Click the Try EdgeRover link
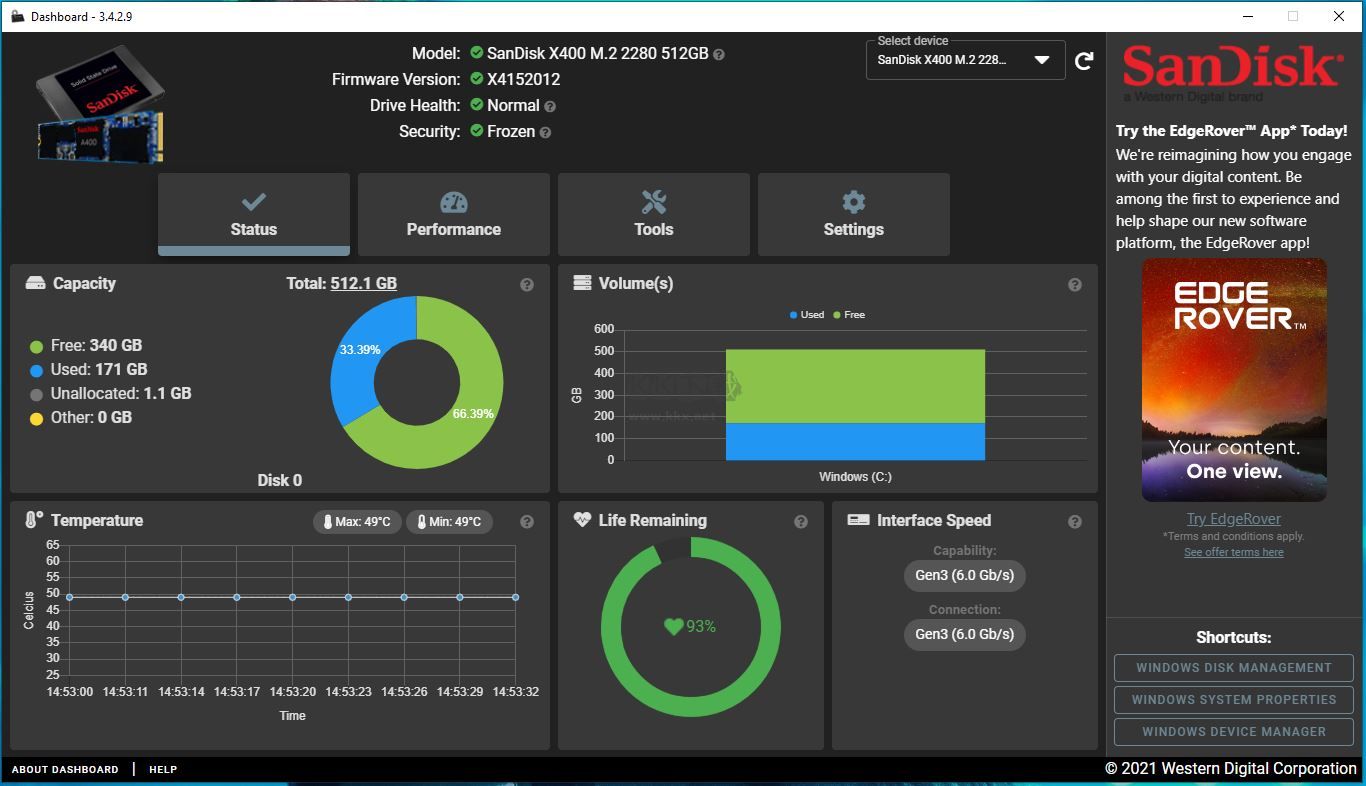Viewport: 1366px width, 786px height. point(1233,518)
